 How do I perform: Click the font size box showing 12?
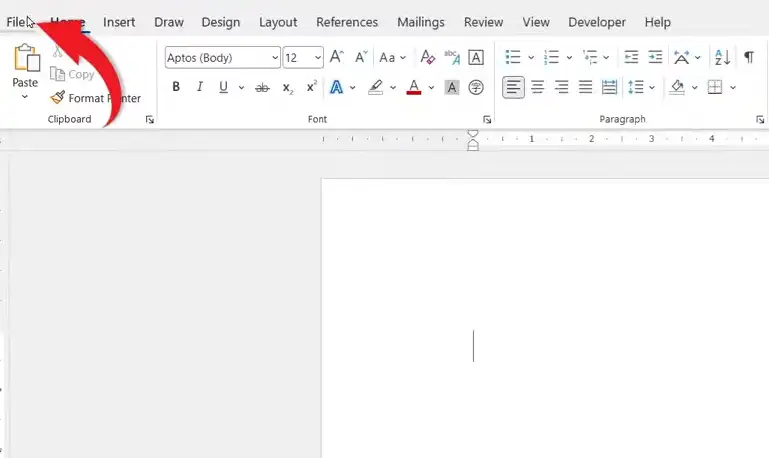[298, 58]
